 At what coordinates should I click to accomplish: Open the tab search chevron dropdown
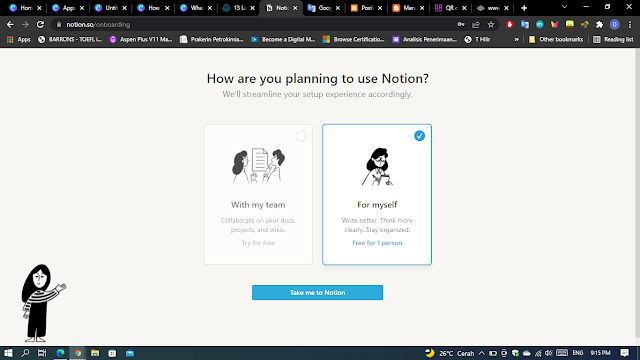coord(564,7)
